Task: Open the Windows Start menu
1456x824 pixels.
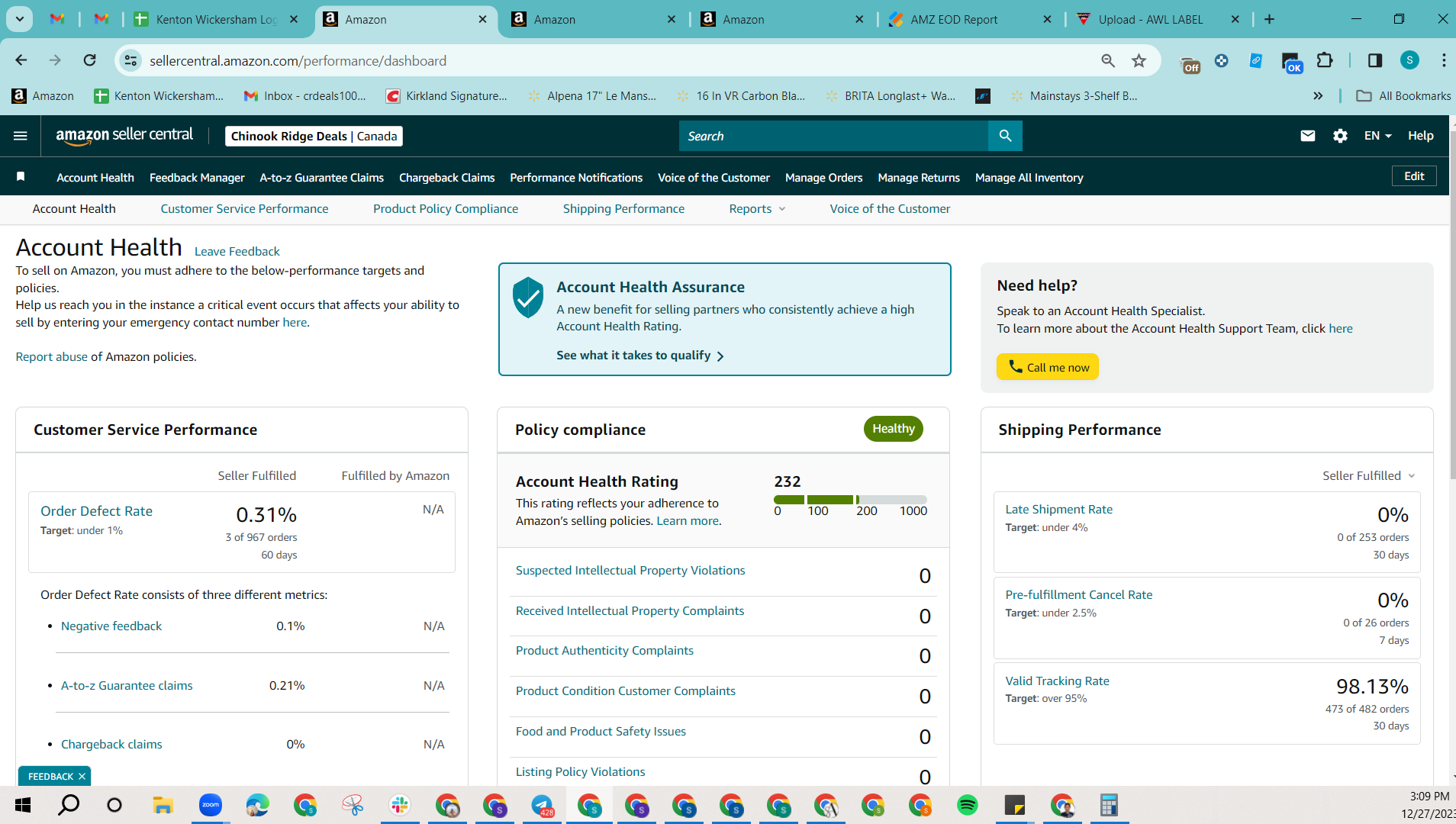Action: click(x=23, y=805)
